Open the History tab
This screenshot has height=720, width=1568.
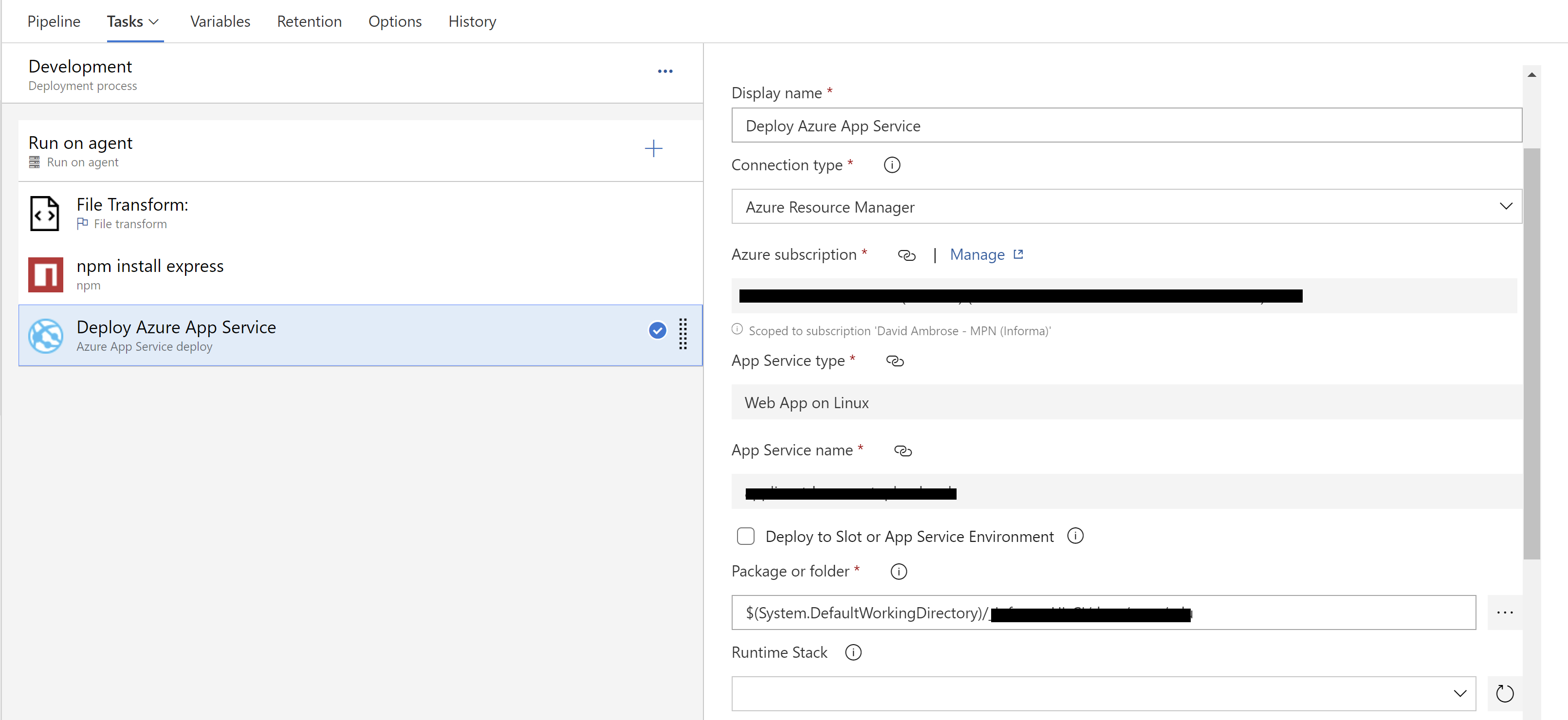click(x=472, y=20)
